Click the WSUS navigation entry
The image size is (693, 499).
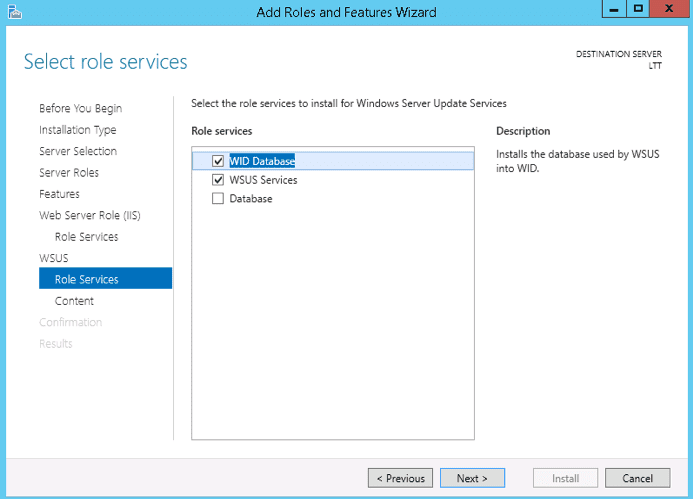coord(53,258)
